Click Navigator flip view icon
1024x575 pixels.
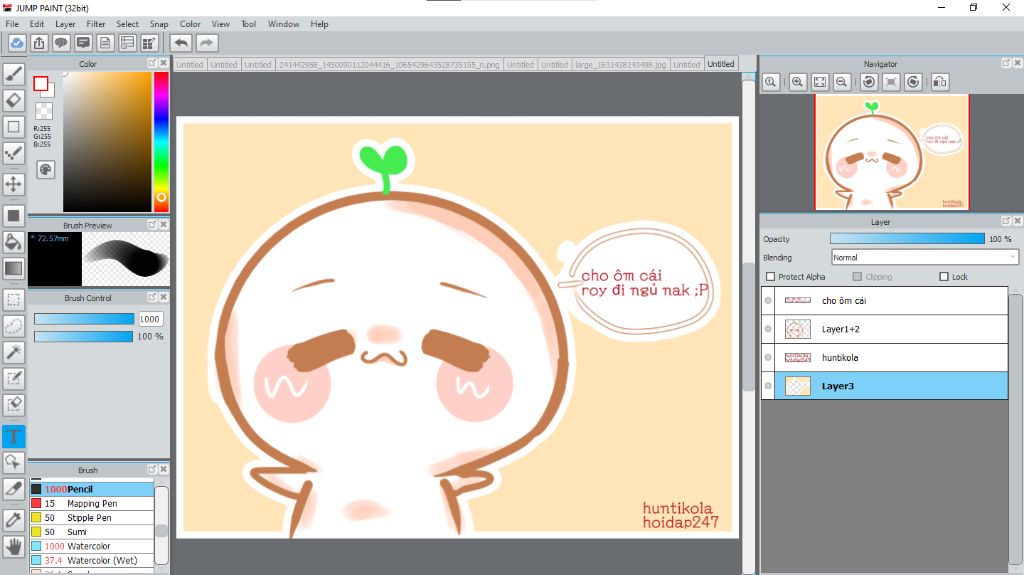(940, 82)
